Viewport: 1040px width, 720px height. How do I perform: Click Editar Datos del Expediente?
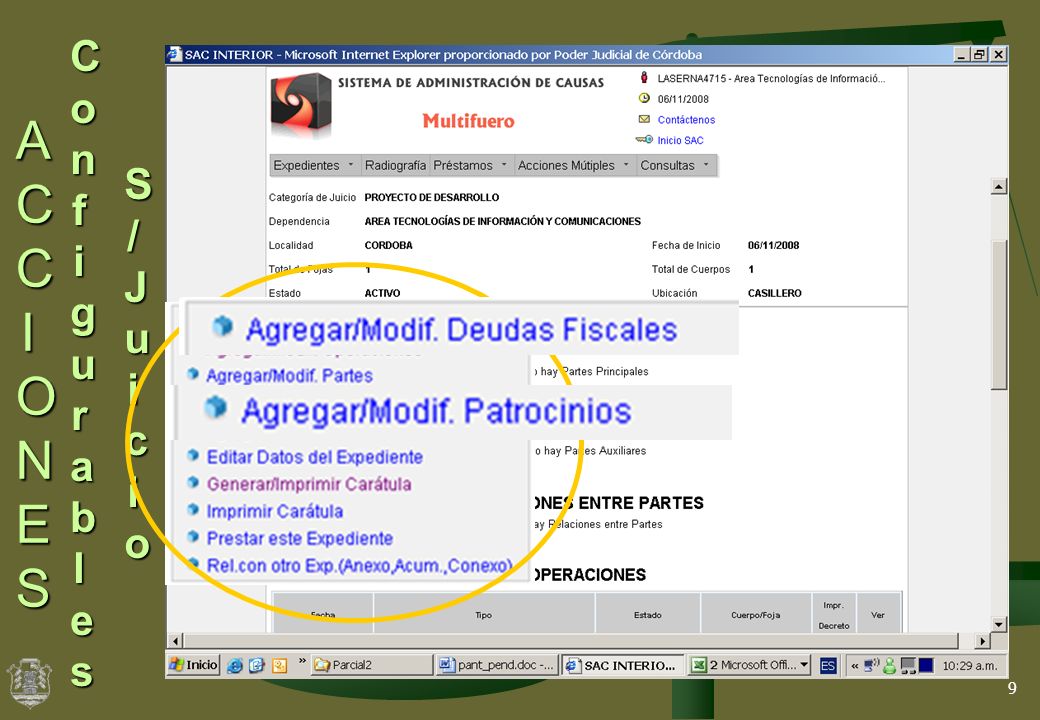(x=314, y=457)
